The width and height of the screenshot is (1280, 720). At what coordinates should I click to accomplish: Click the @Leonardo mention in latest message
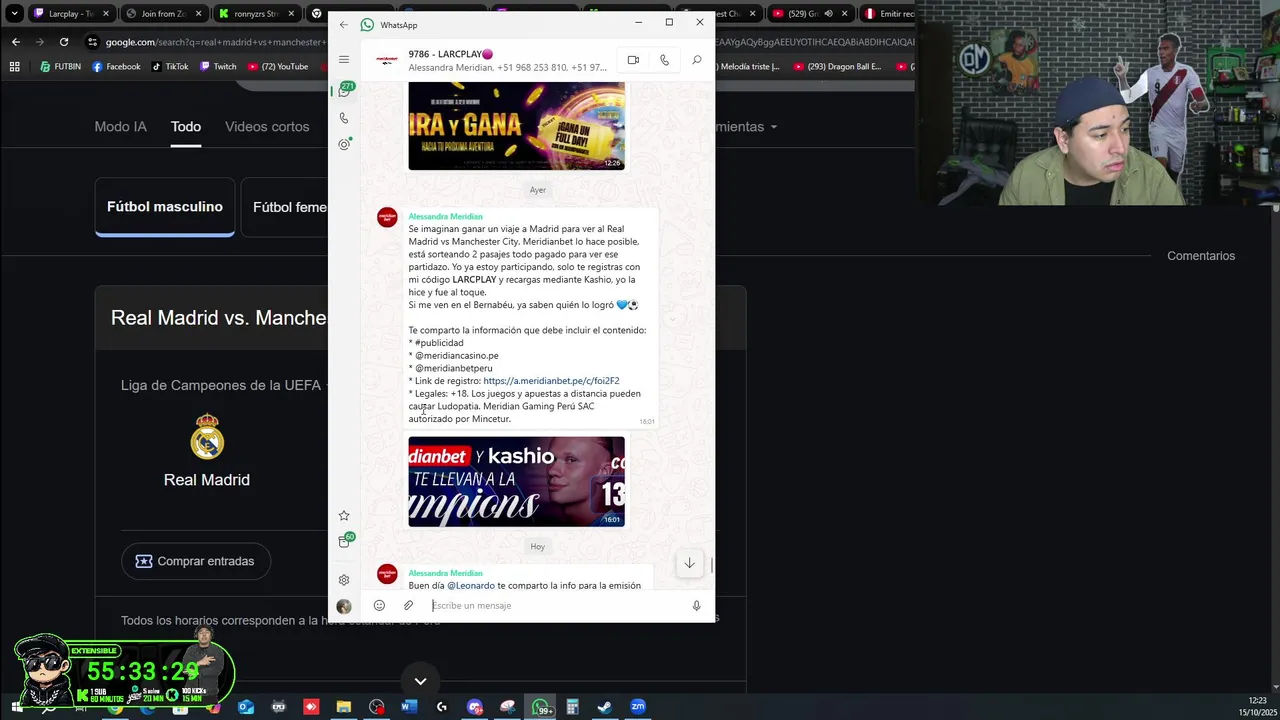pos(471,585)
